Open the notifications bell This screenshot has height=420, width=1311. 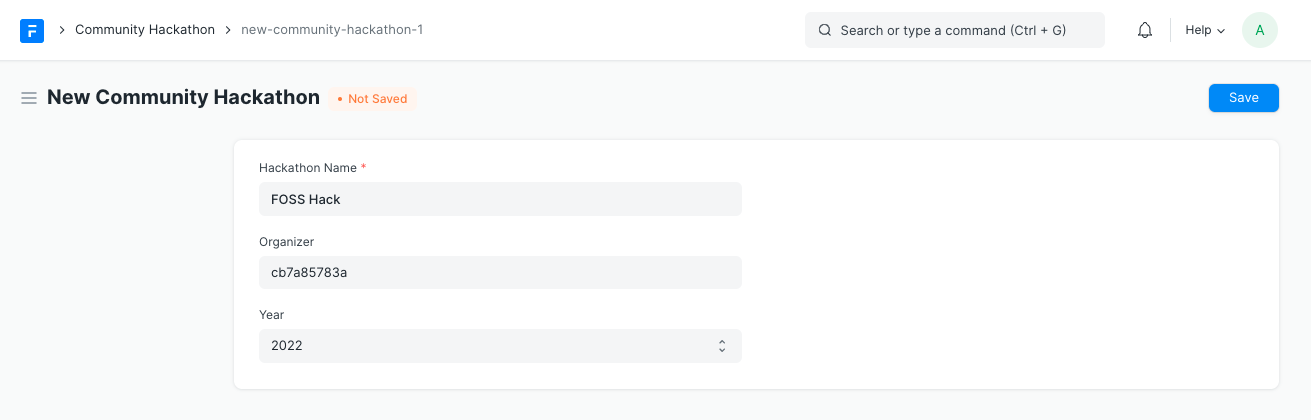[1145, 31]
